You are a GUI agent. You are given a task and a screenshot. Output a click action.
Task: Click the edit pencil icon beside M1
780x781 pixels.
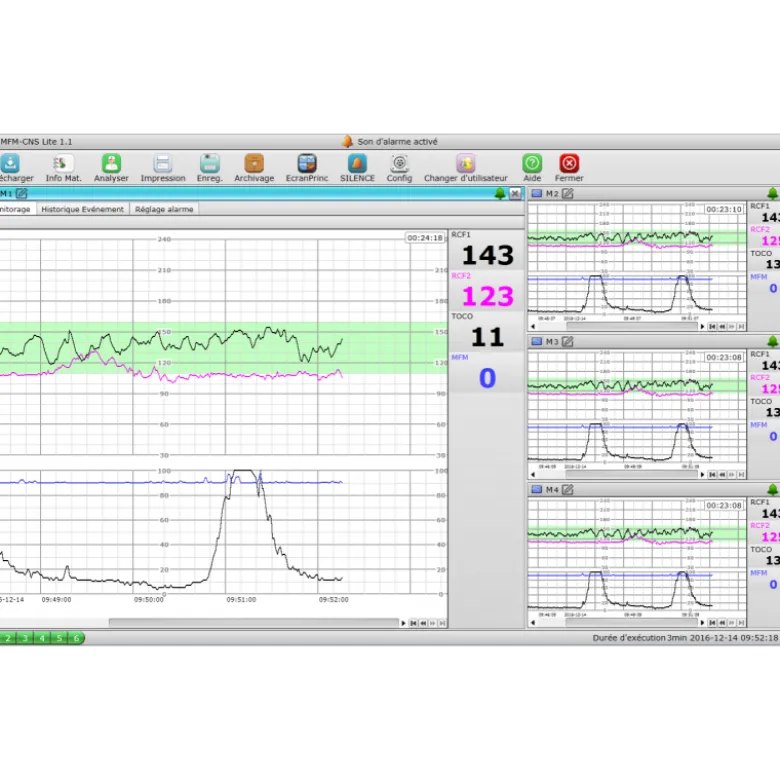(22, 193)
